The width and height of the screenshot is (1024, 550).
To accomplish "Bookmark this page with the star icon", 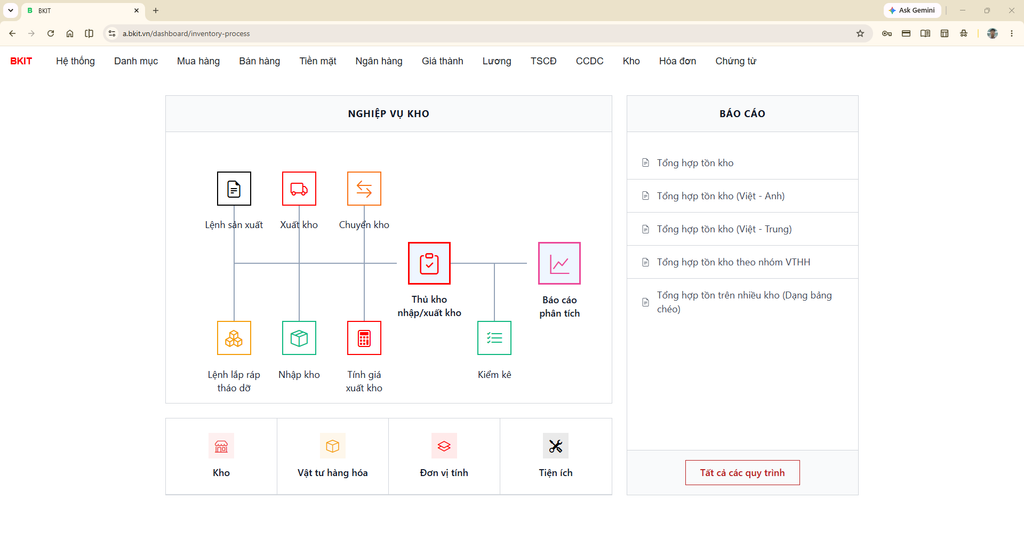I will [x=860, y=33].
